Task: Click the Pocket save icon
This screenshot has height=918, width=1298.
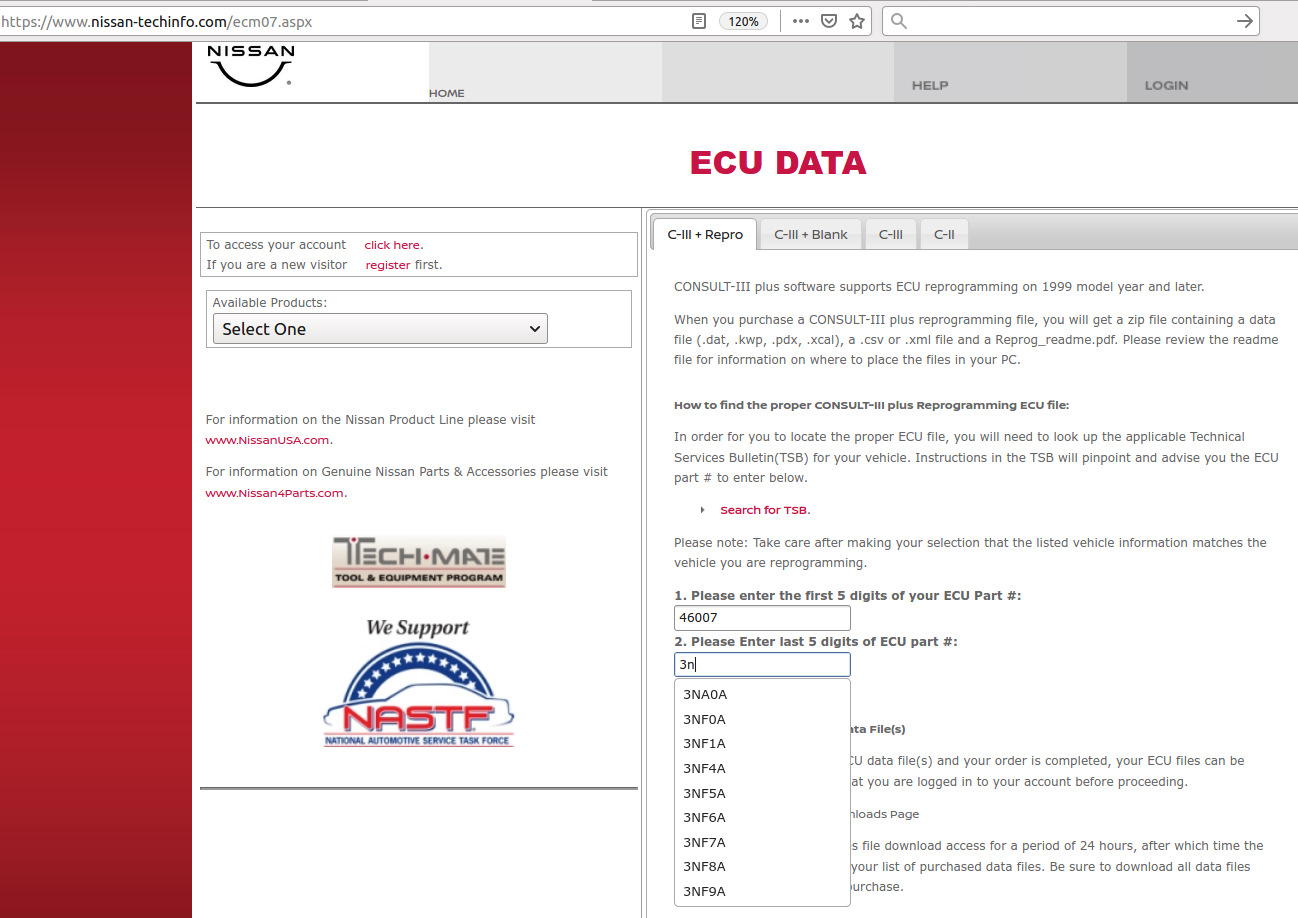Action: point(829,21)
